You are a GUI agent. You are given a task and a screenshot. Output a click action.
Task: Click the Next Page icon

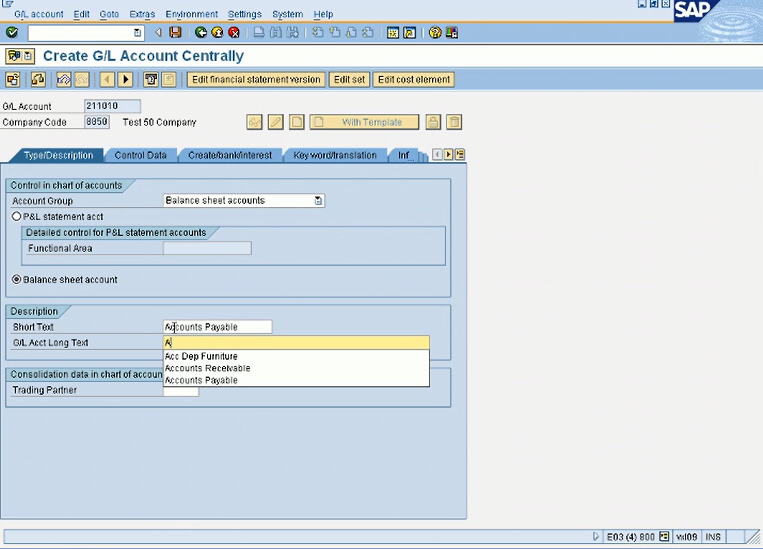(x=351, y=33)
